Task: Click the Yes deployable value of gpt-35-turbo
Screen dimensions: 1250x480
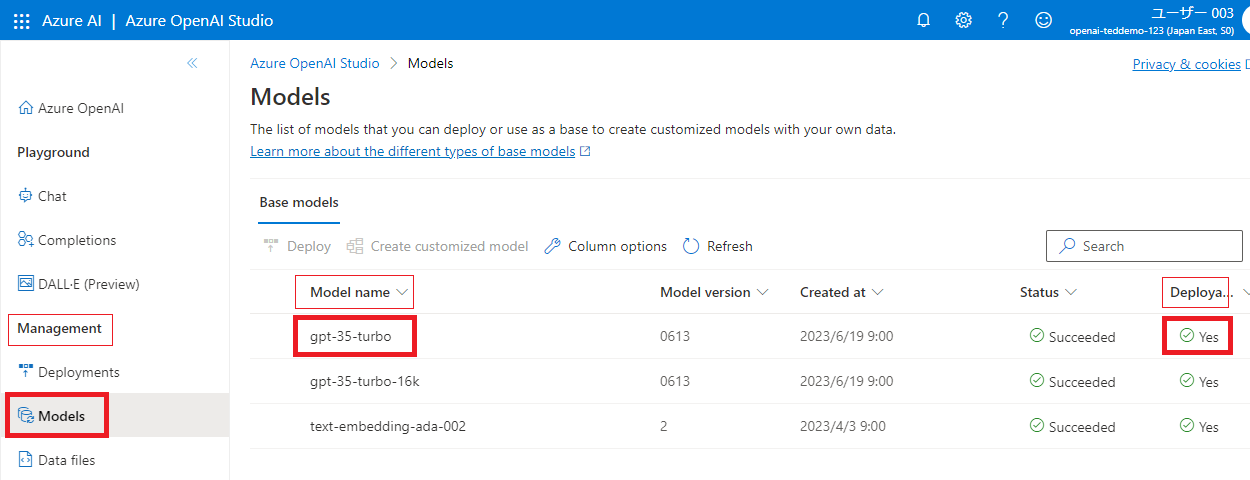Action: point(1199,337)
